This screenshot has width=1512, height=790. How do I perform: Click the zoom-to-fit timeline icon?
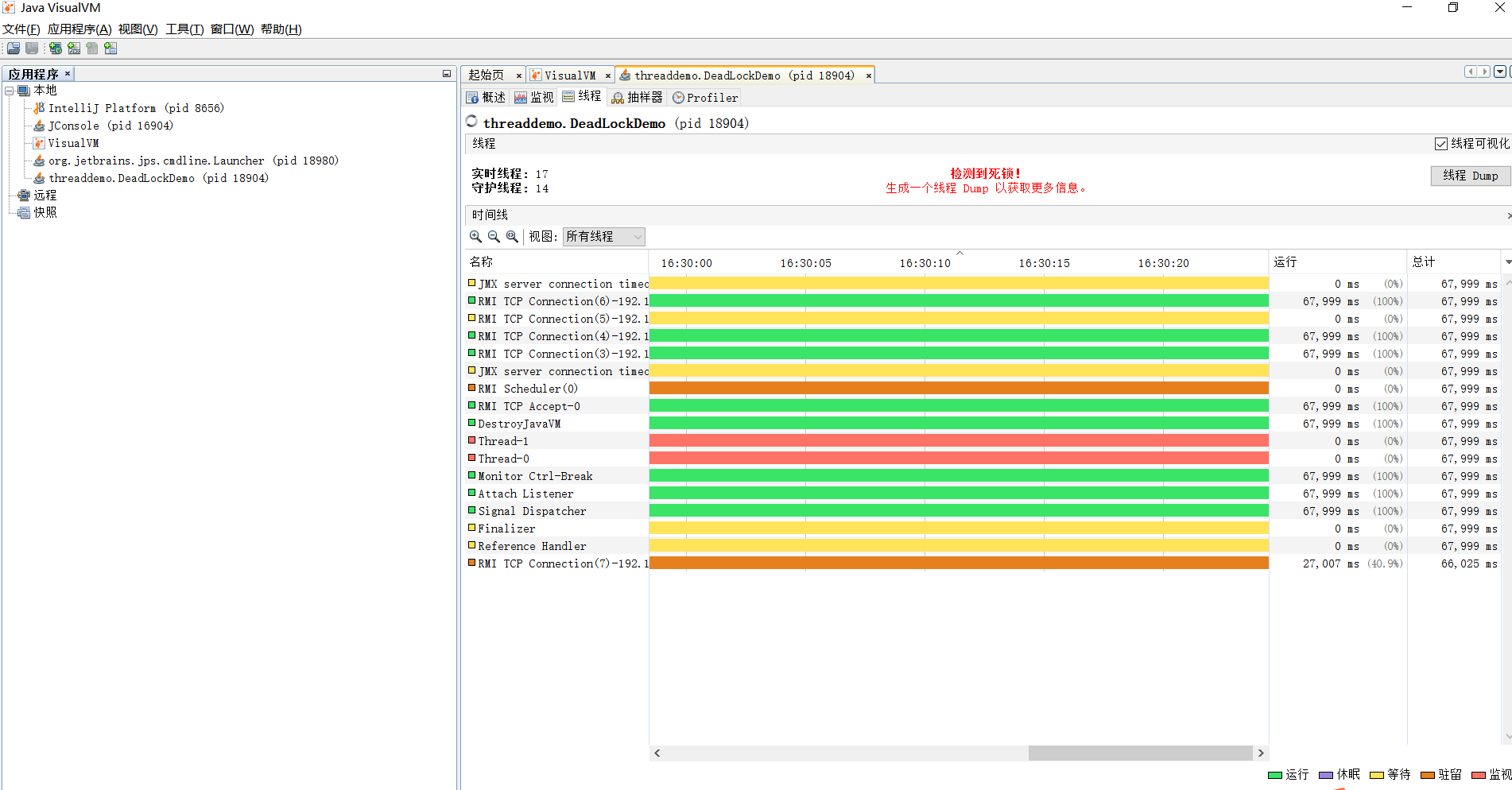[512, 237]
